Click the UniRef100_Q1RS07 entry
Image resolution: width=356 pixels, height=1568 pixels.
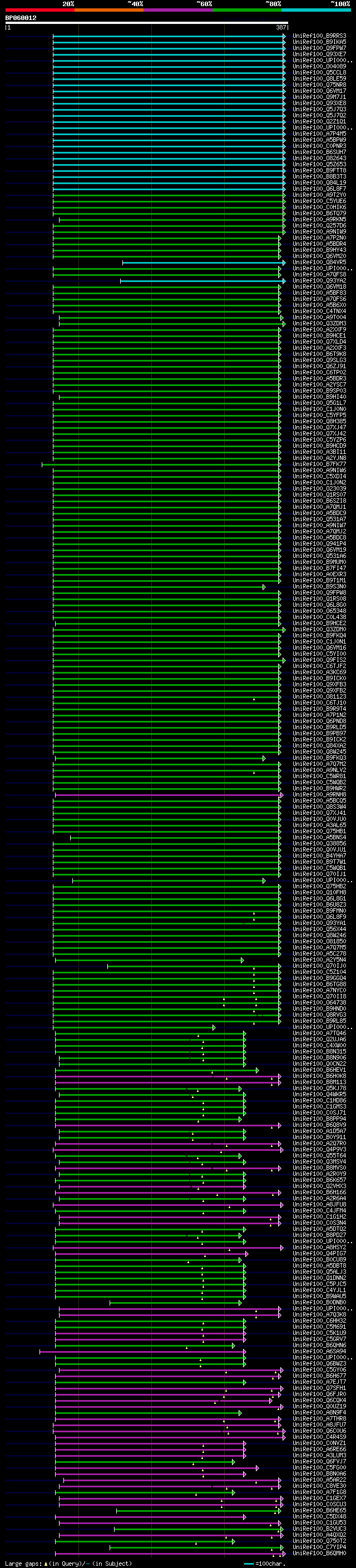319,494
